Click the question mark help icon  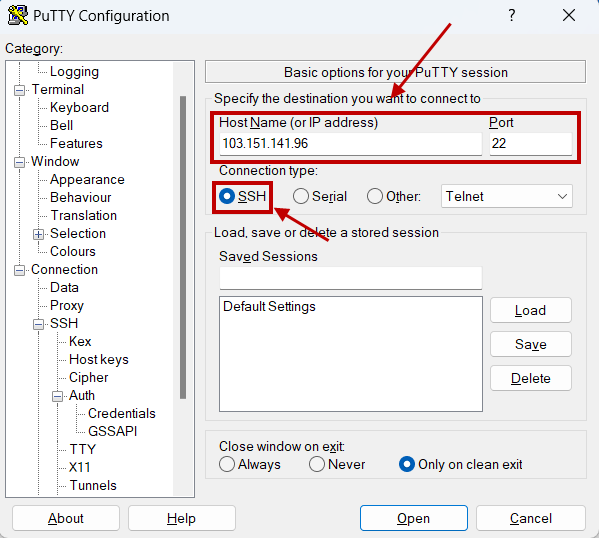pos(512,15)
